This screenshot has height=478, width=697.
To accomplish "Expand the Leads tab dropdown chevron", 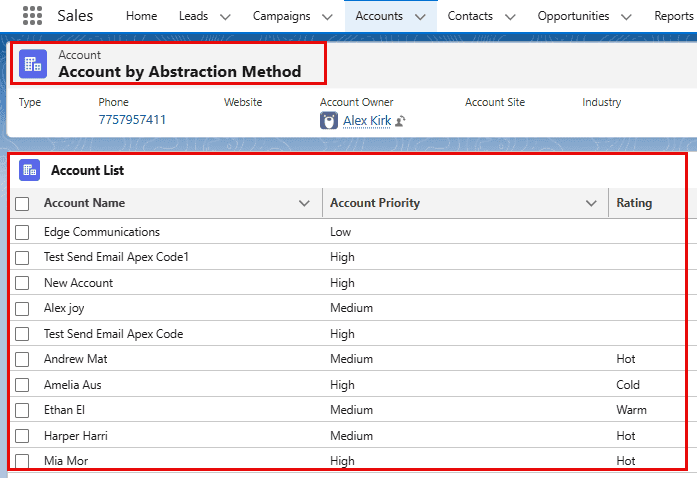I will click(x=225, y=17).
